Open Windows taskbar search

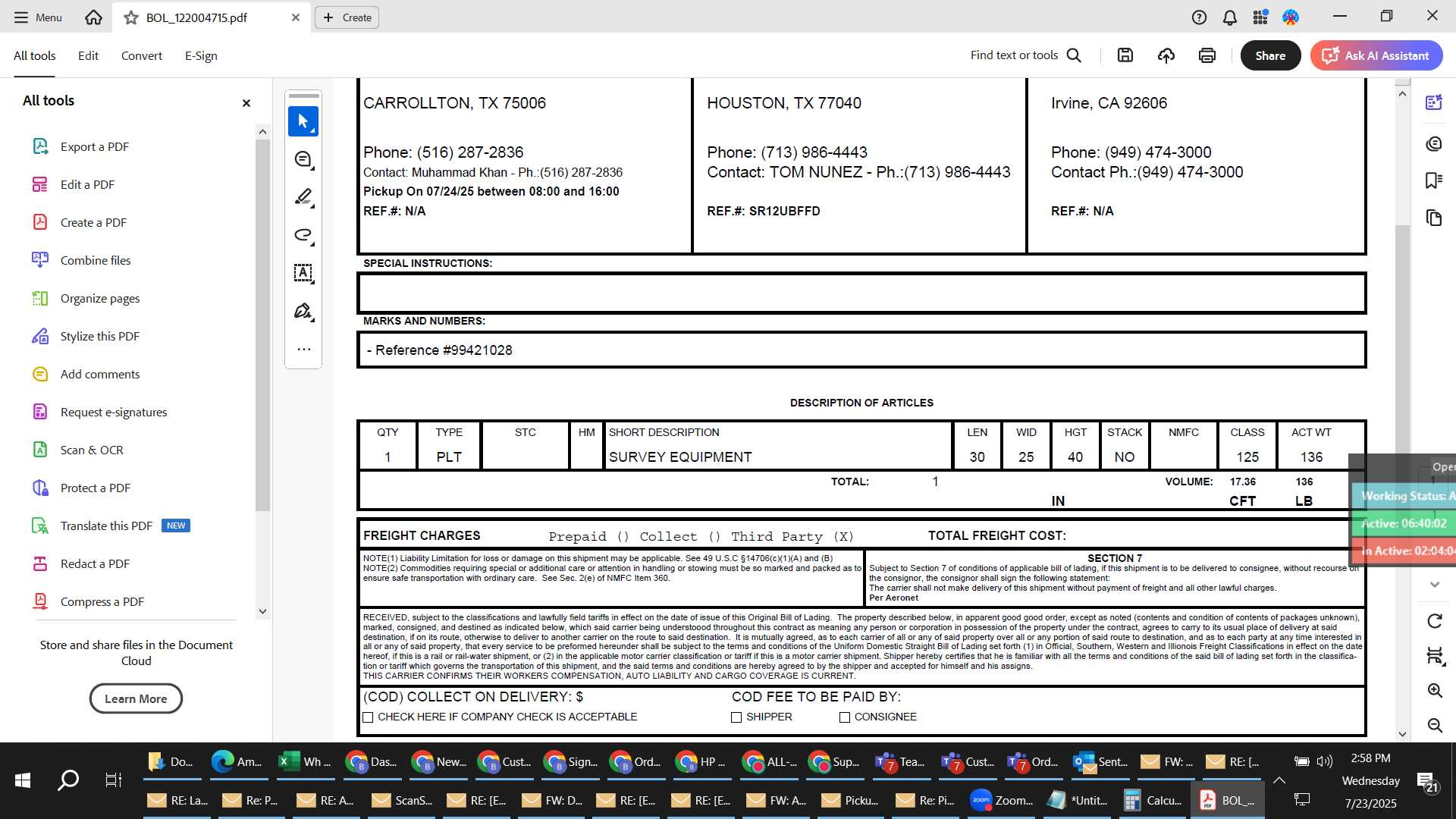click(68, 780)
